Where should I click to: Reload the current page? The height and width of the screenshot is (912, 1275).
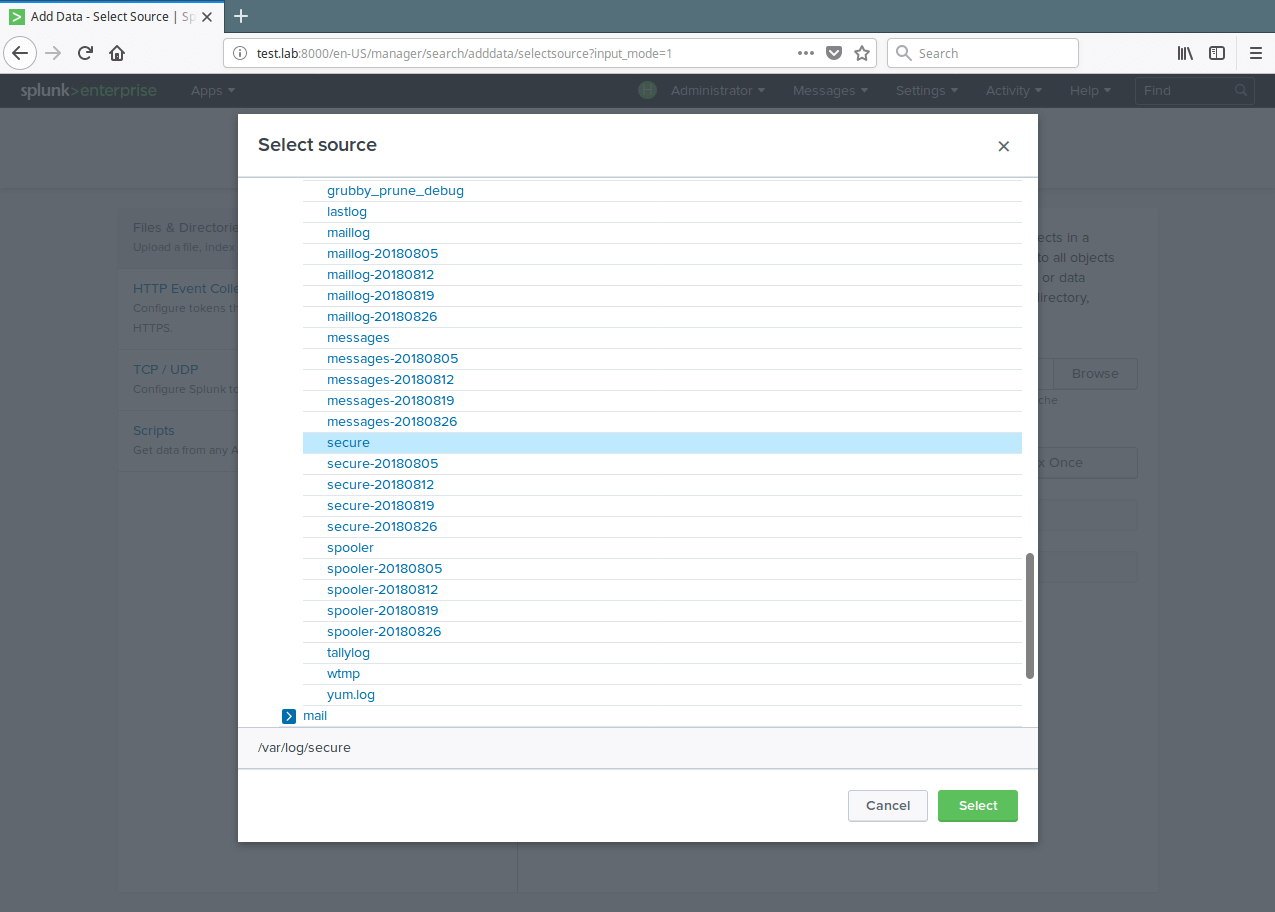[x=85, y=53]
